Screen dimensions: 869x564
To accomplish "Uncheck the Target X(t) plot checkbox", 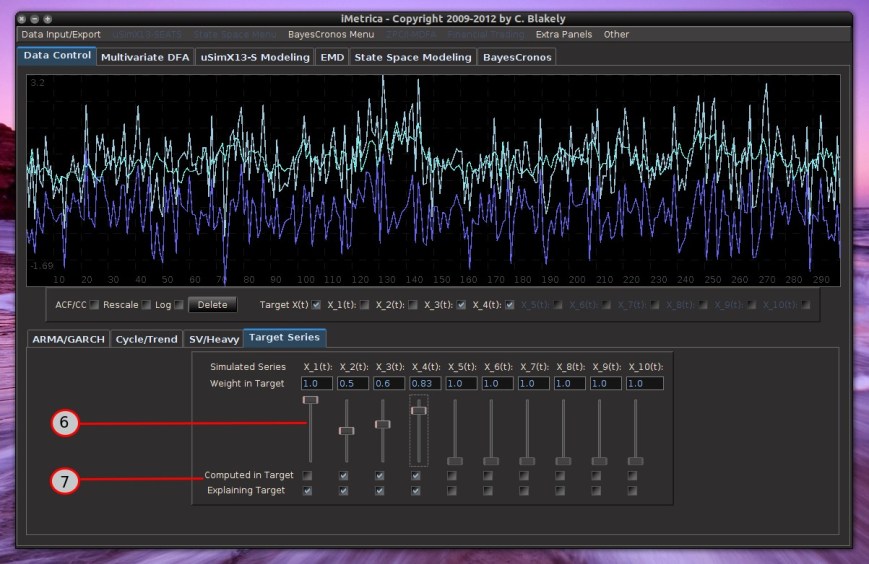I will 317,305.
